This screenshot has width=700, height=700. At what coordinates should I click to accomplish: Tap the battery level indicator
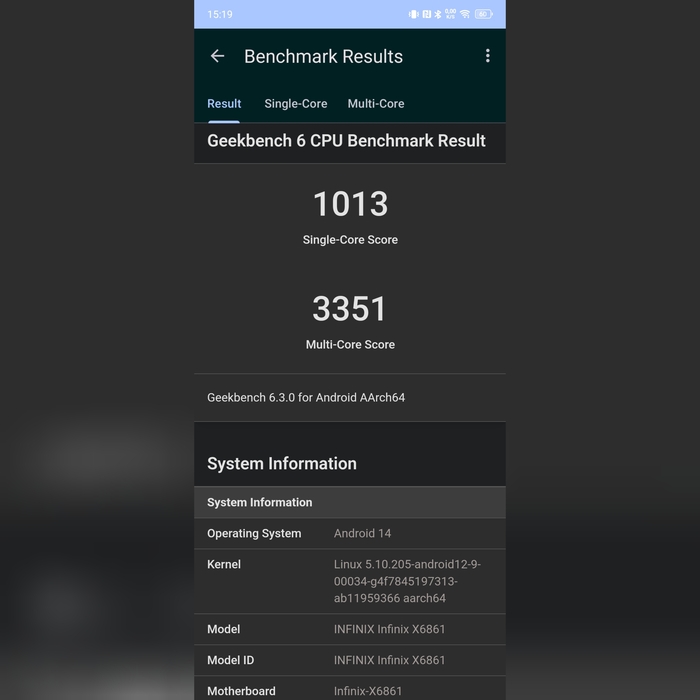[x=483, y=14]
